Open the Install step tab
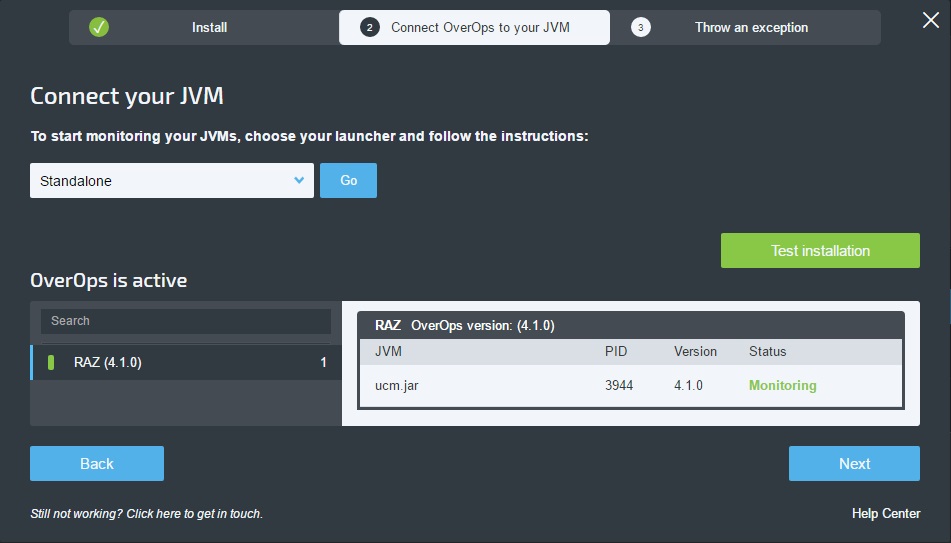The width and height of the screenshot is (951, 543). (x=204, y=27)
